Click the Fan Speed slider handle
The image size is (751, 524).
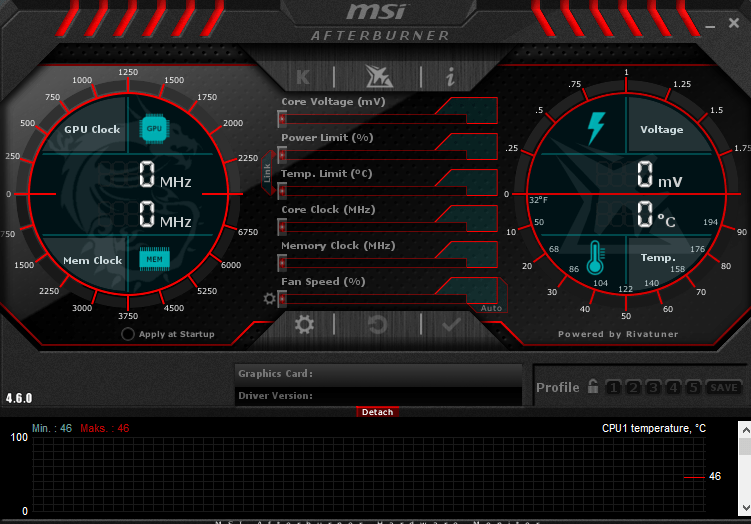[x=282, y=299]
